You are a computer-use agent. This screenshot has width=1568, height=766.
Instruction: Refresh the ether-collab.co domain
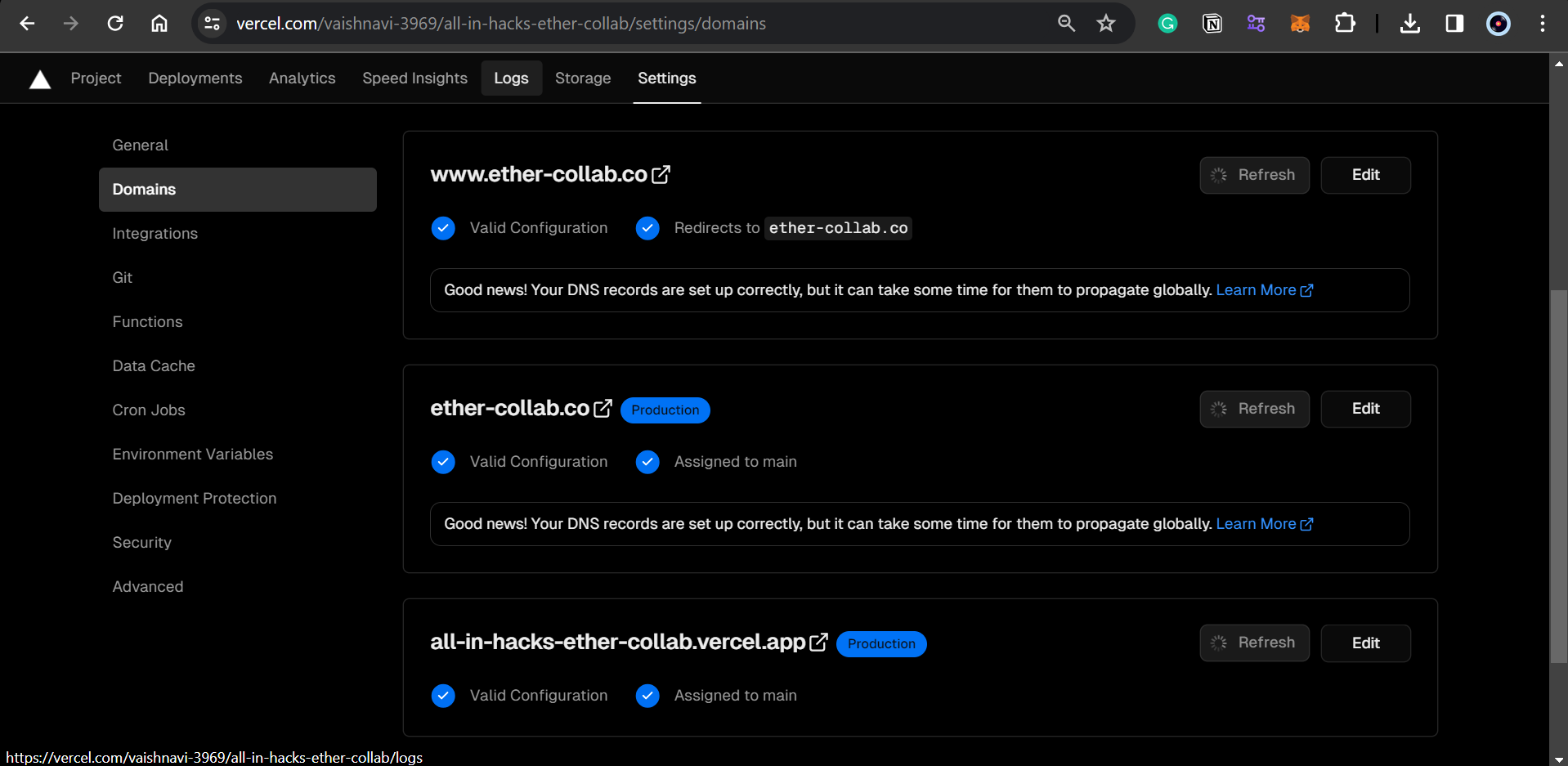point(1254,409)
